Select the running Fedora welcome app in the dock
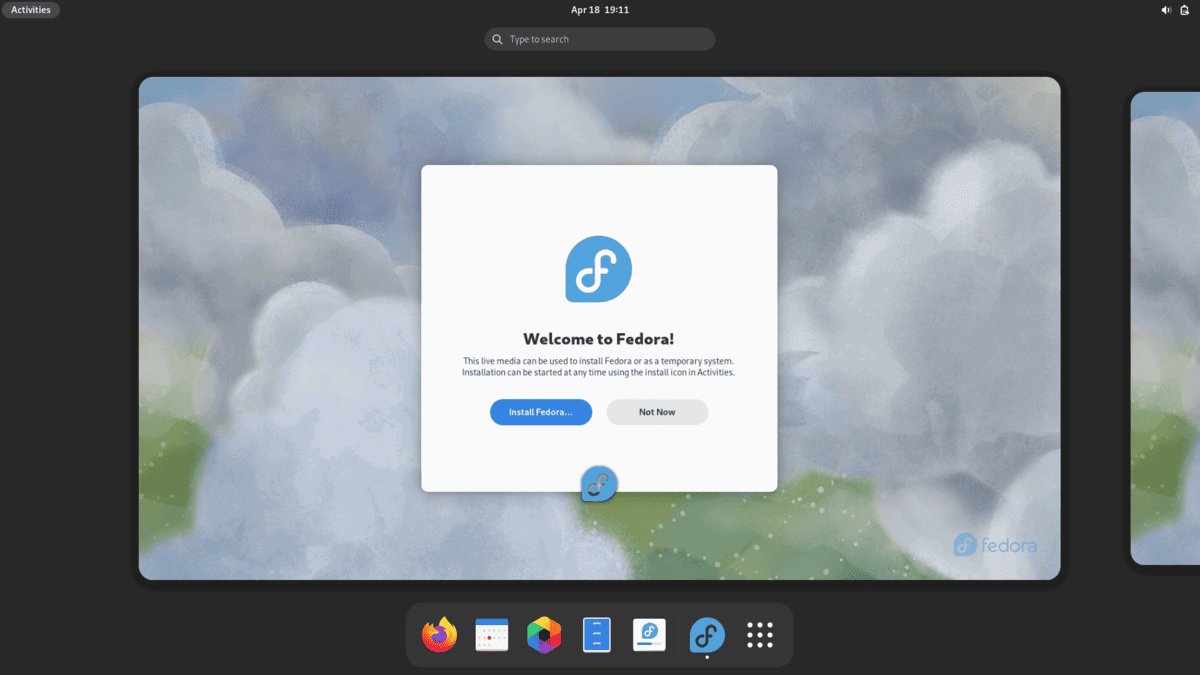 [708, 635]
